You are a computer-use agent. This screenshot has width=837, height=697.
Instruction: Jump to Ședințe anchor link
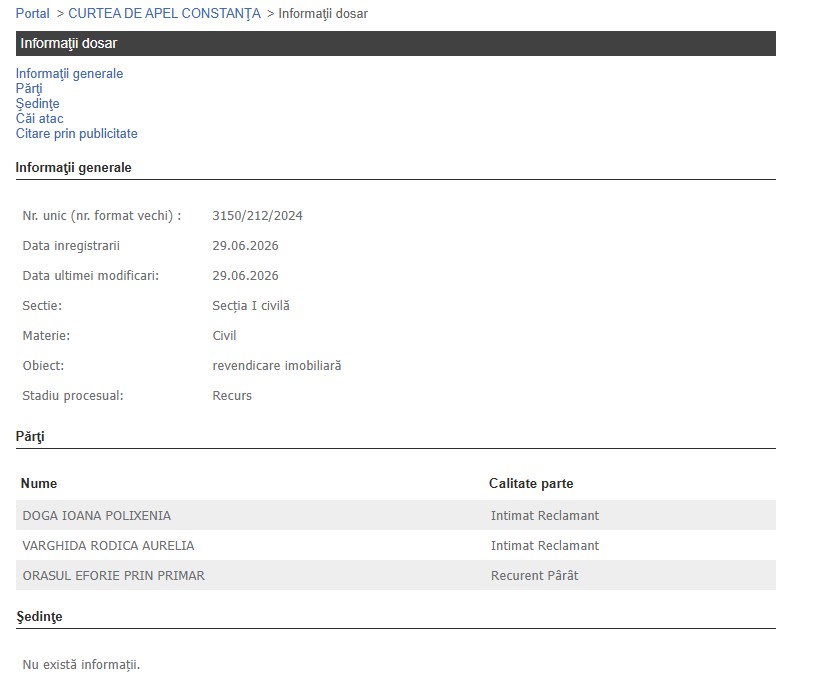click(x=37, y=104)
